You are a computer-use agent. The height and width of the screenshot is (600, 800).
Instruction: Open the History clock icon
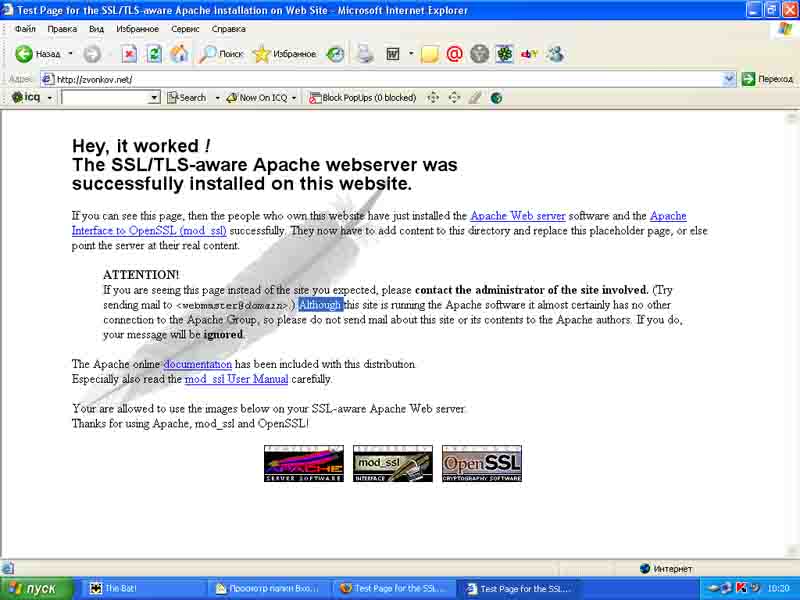point(335,54)
